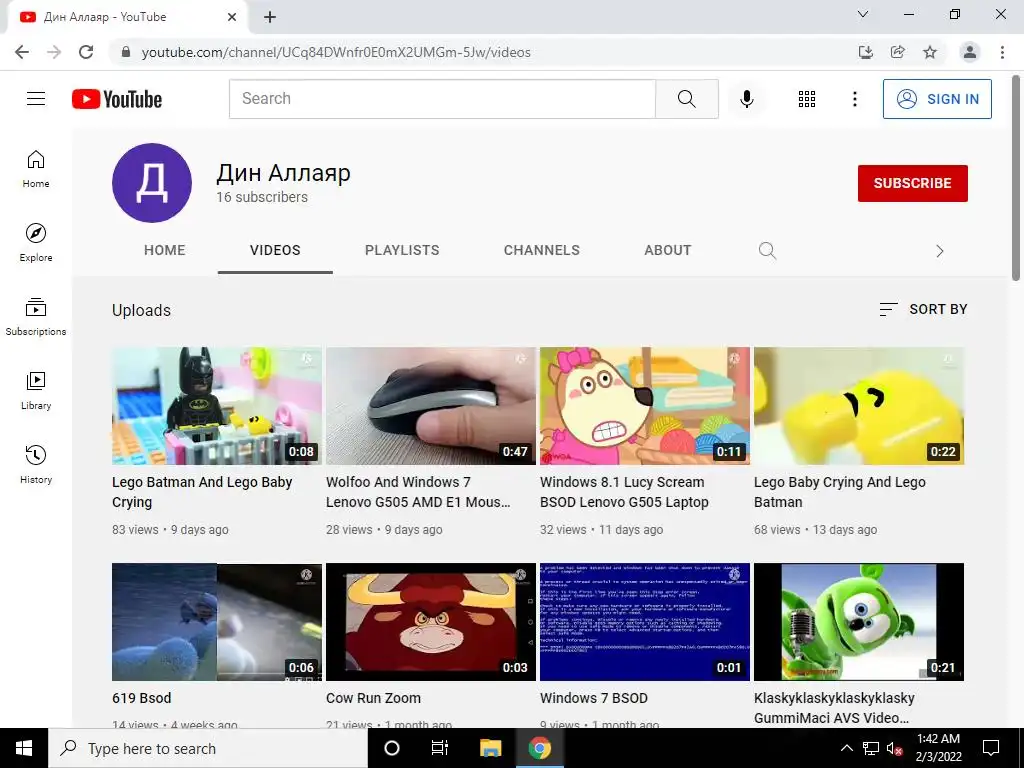Open Explore in the sidebar
Image resolution: width=1024 pixels, height=768 pixels.
(36, 242)
